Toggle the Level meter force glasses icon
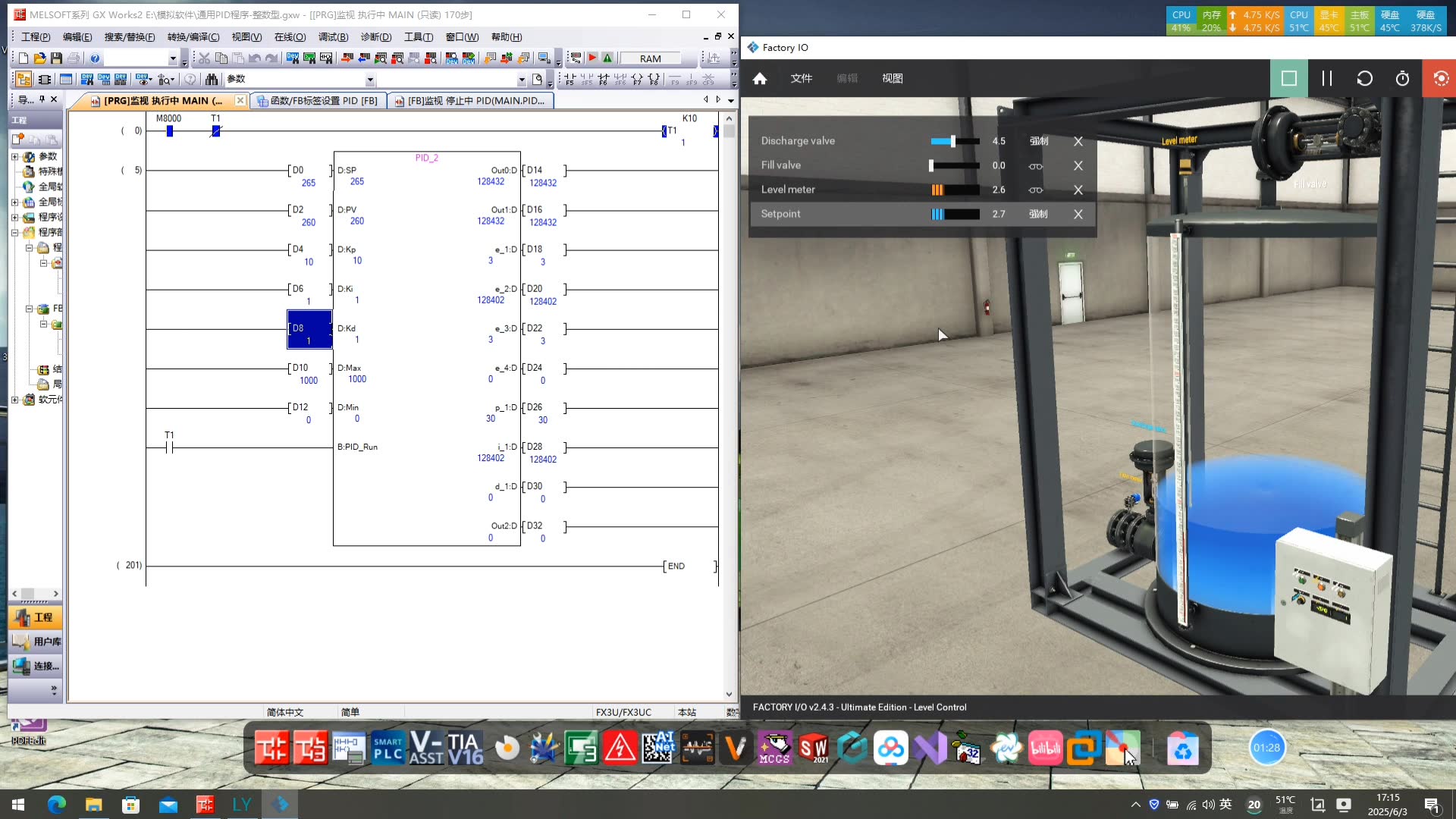 click(x=1035, y=190)
